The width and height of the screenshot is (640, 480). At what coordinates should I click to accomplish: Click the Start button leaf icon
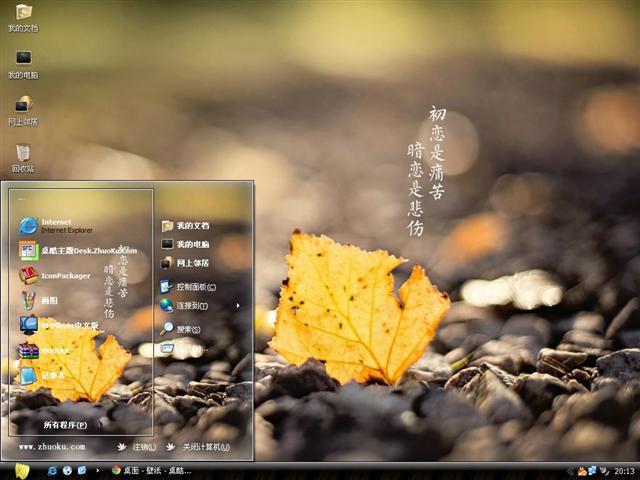click(22, 470)
